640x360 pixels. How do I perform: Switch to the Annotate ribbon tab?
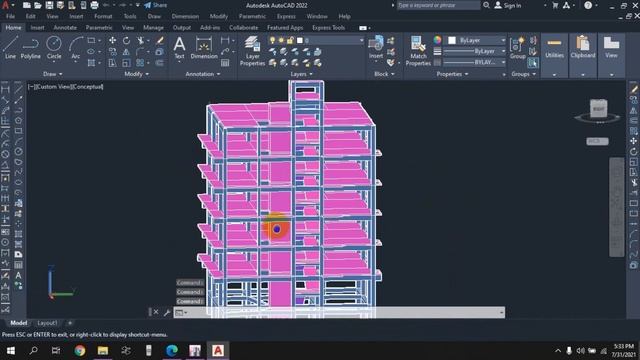65,27
